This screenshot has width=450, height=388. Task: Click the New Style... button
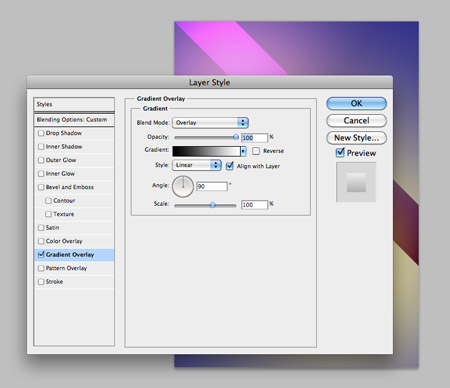pyautogui.click(x=356, y=138)
